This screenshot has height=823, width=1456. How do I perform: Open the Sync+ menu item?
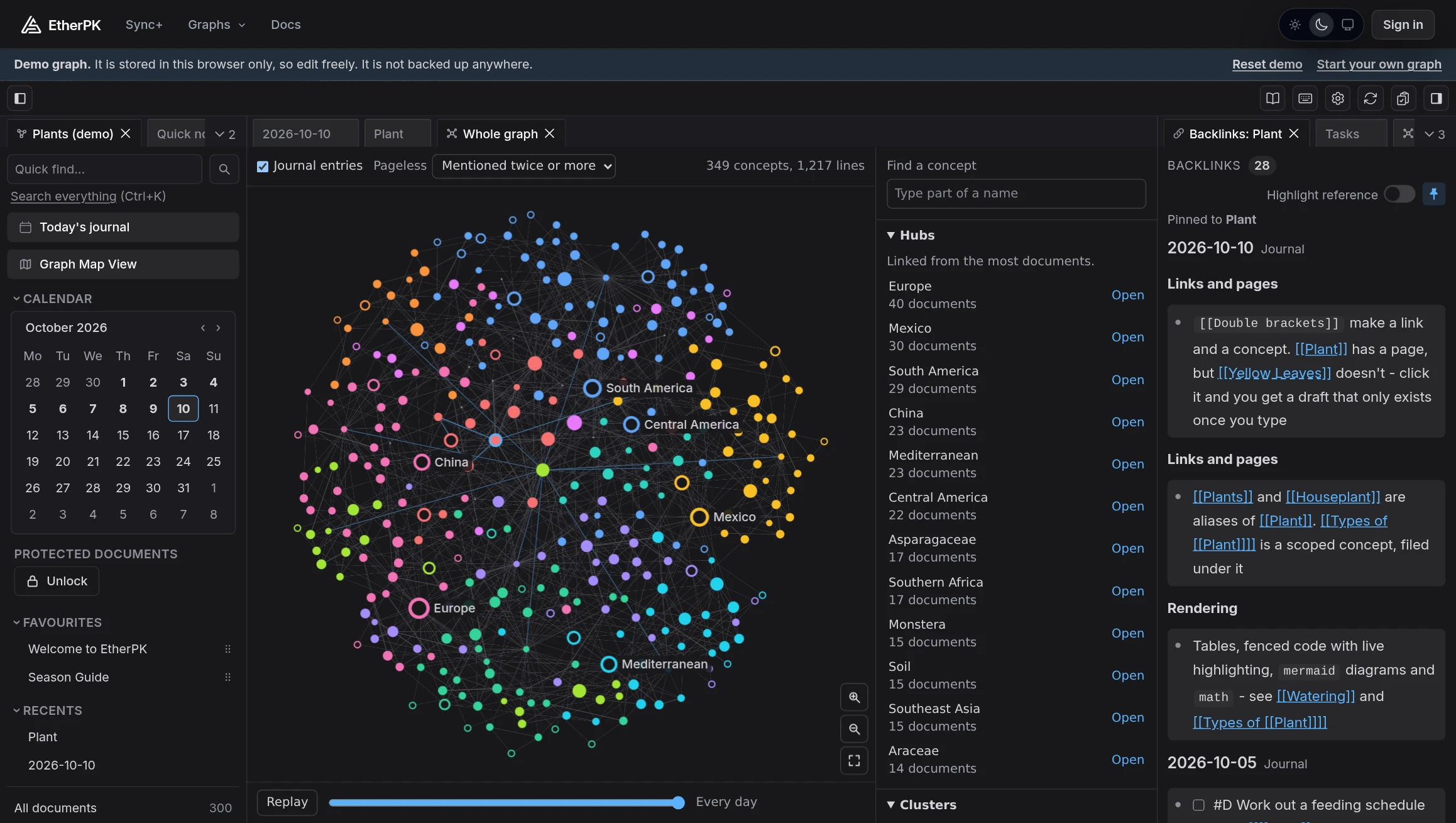[144, 25]
